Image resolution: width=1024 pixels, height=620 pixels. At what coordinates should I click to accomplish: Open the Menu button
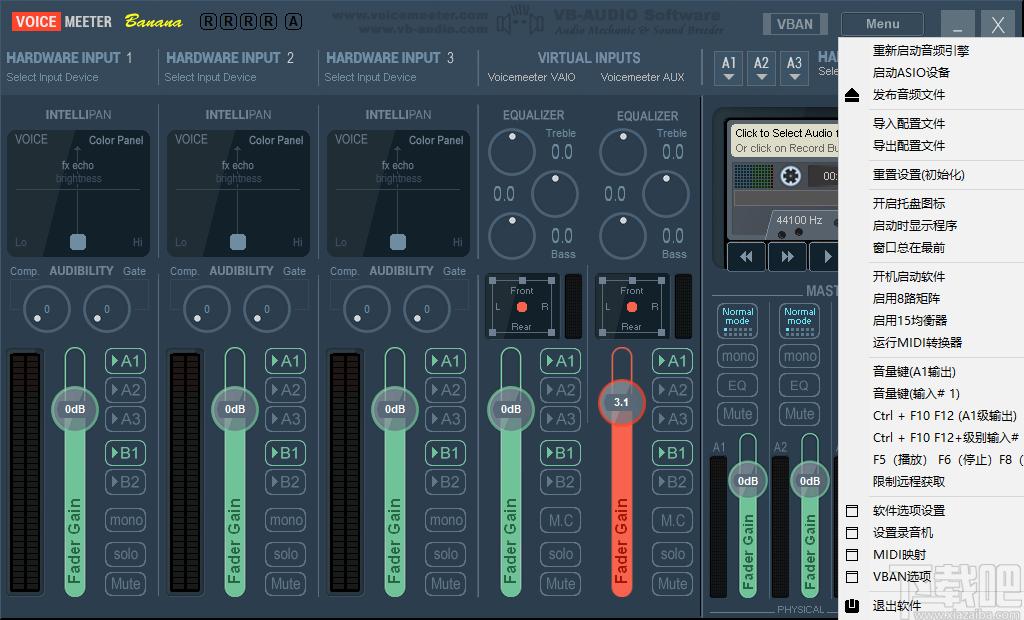click(882, 24)
